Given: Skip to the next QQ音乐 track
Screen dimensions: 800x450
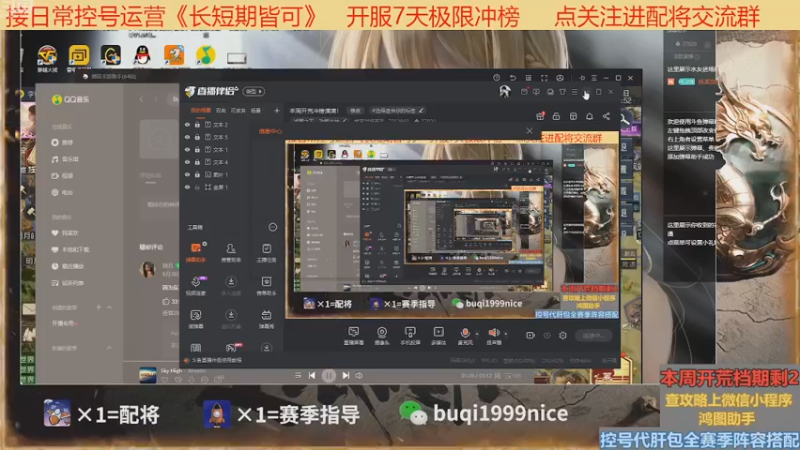Looking at the screenshot, I should pyautogui.click(x=346, y=376).
